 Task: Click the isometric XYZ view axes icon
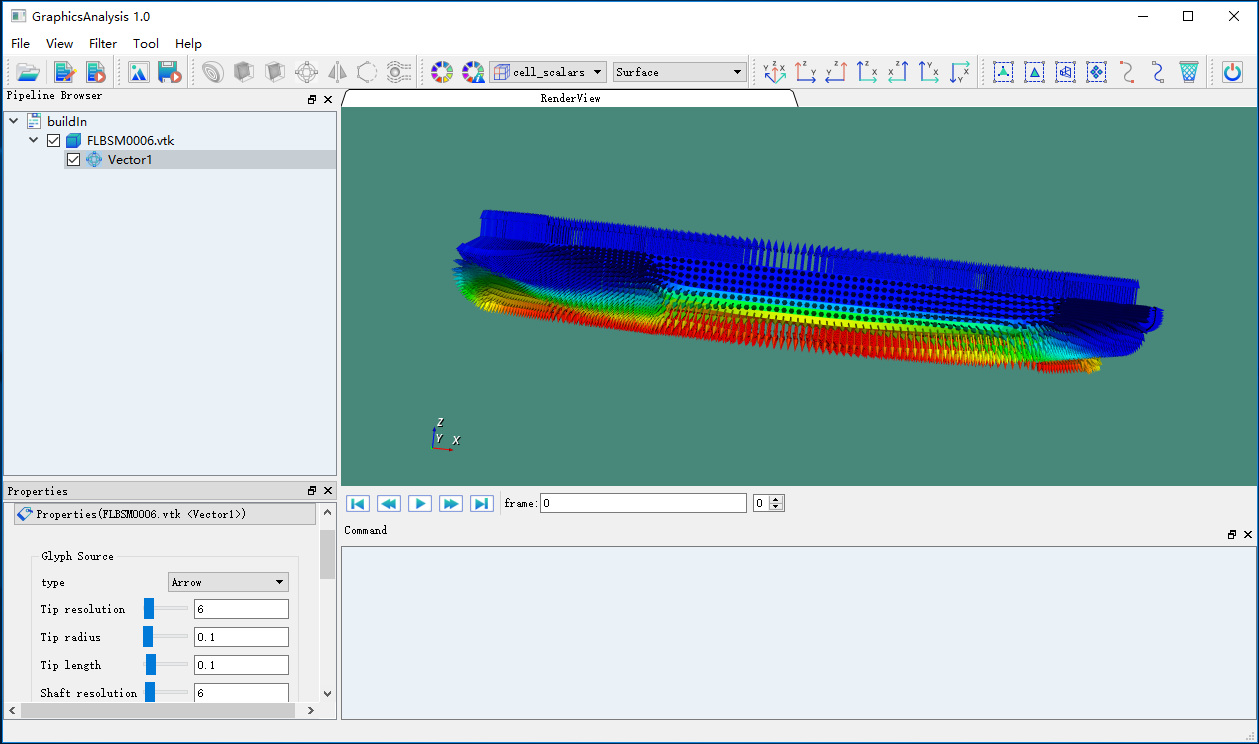(x=774, y=72)
